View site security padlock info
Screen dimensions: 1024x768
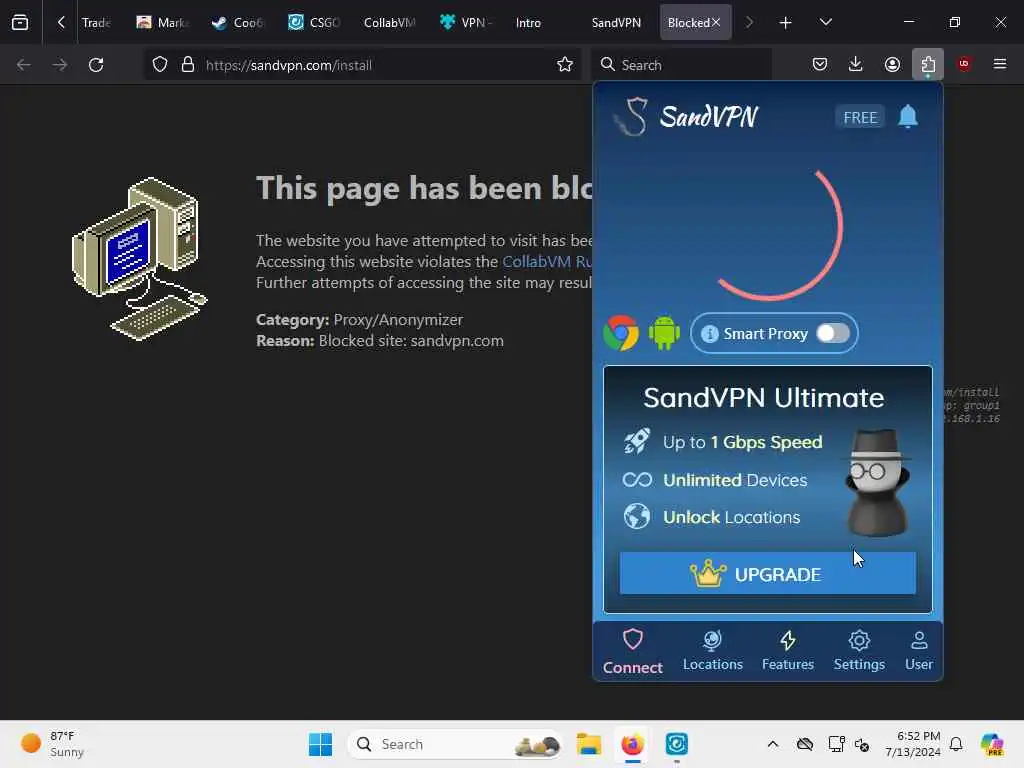188,65
